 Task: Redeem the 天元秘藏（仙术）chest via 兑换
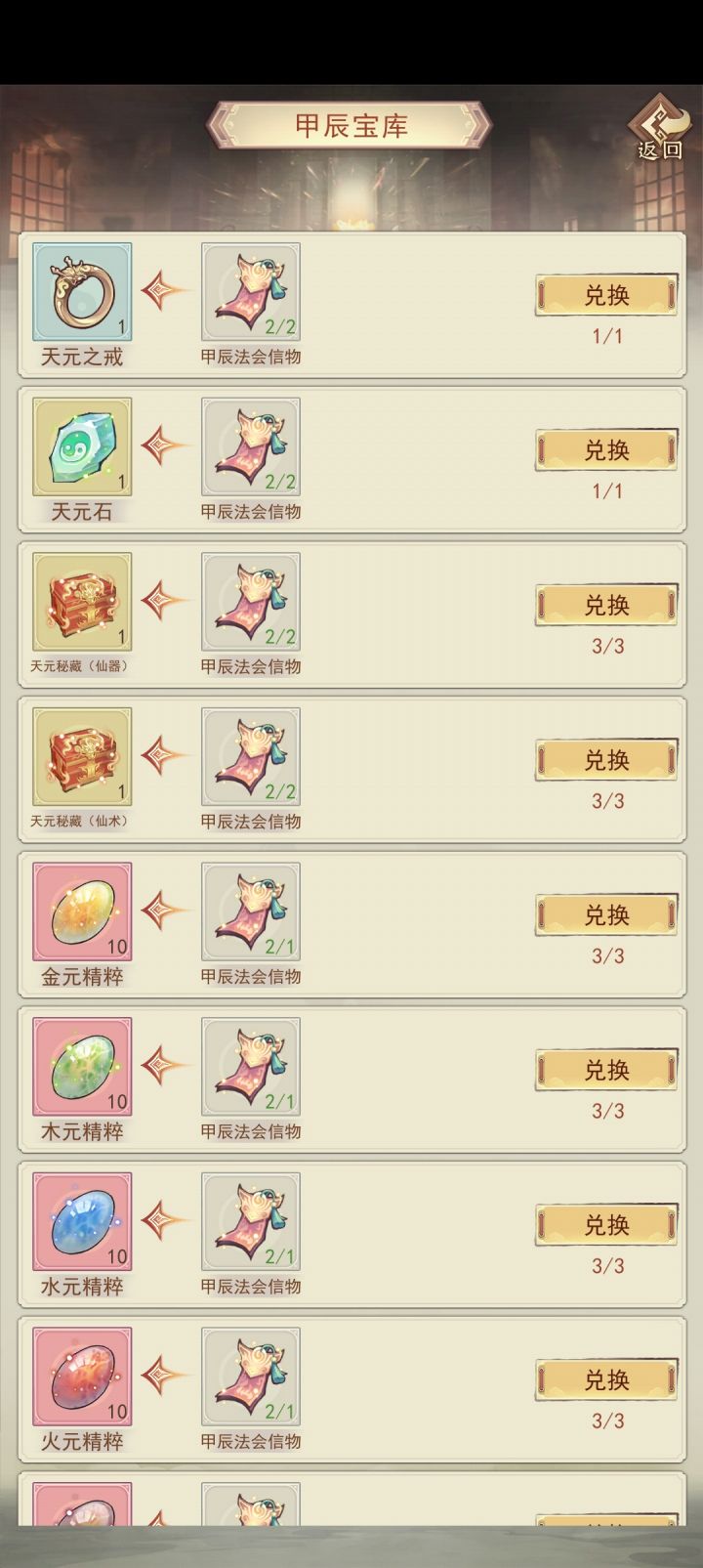click(x=606, y=760)
